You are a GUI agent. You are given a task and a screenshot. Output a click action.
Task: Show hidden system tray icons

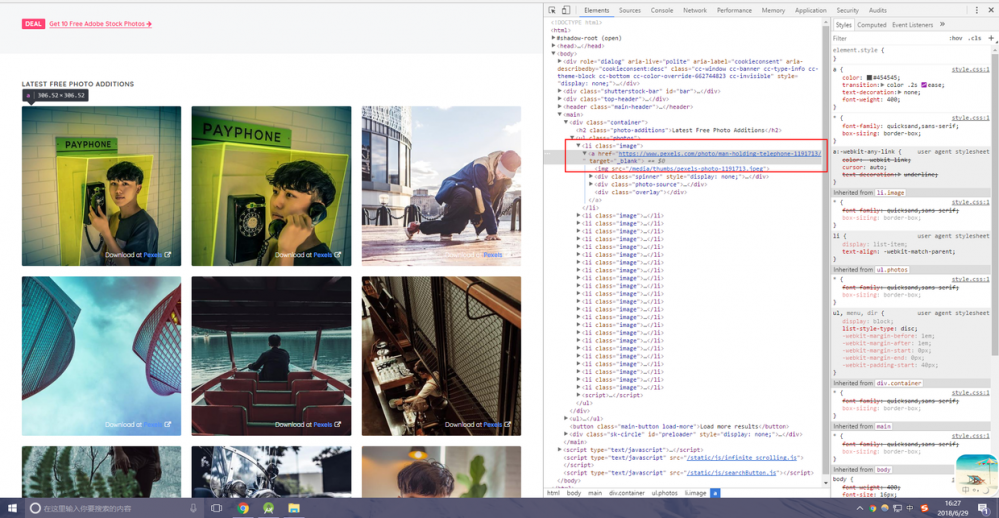point(859,508)
